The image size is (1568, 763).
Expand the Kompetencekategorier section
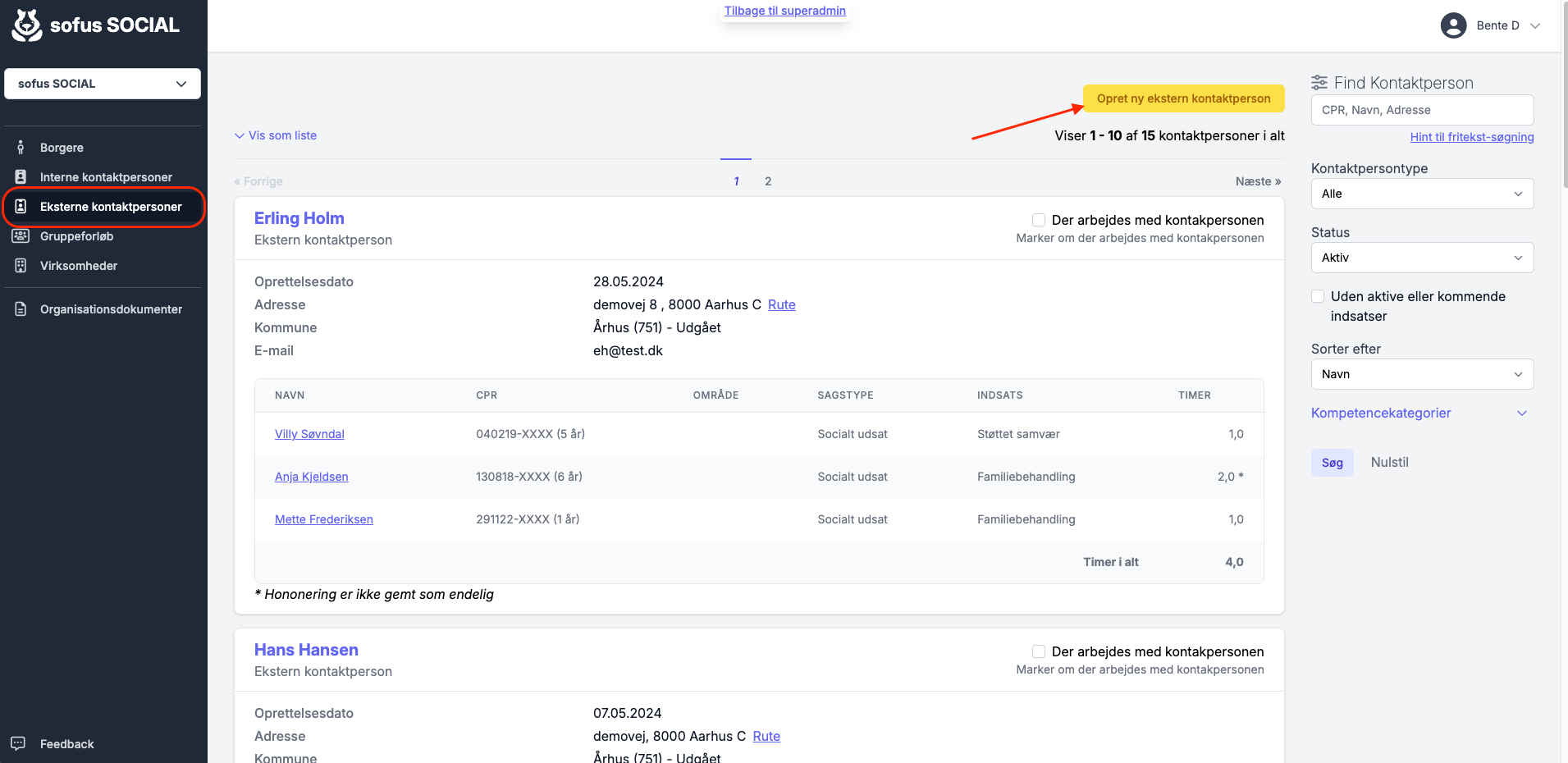point(1419,413)
